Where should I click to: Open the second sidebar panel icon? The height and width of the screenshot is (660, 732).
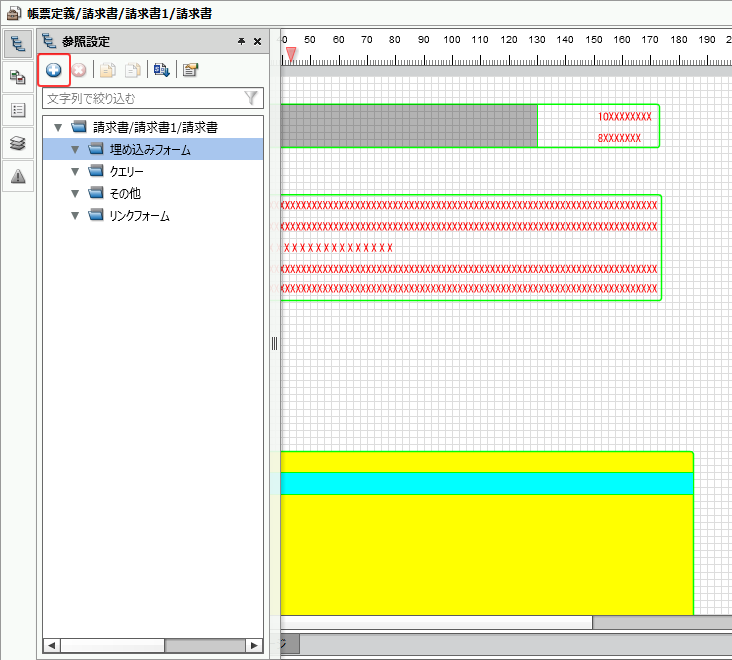[x=18, y=77]
